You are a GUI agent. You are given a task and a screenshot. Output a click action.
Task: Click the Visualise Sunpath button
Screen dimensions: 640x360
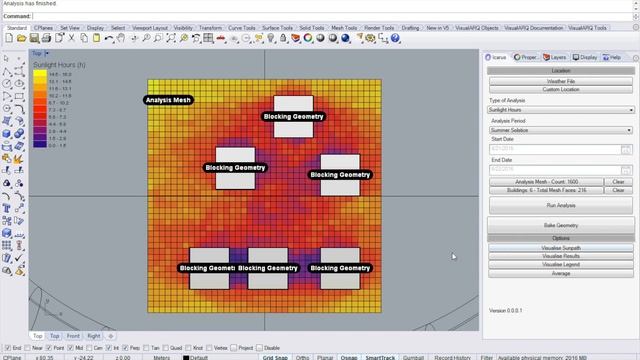tap(561, 248)
